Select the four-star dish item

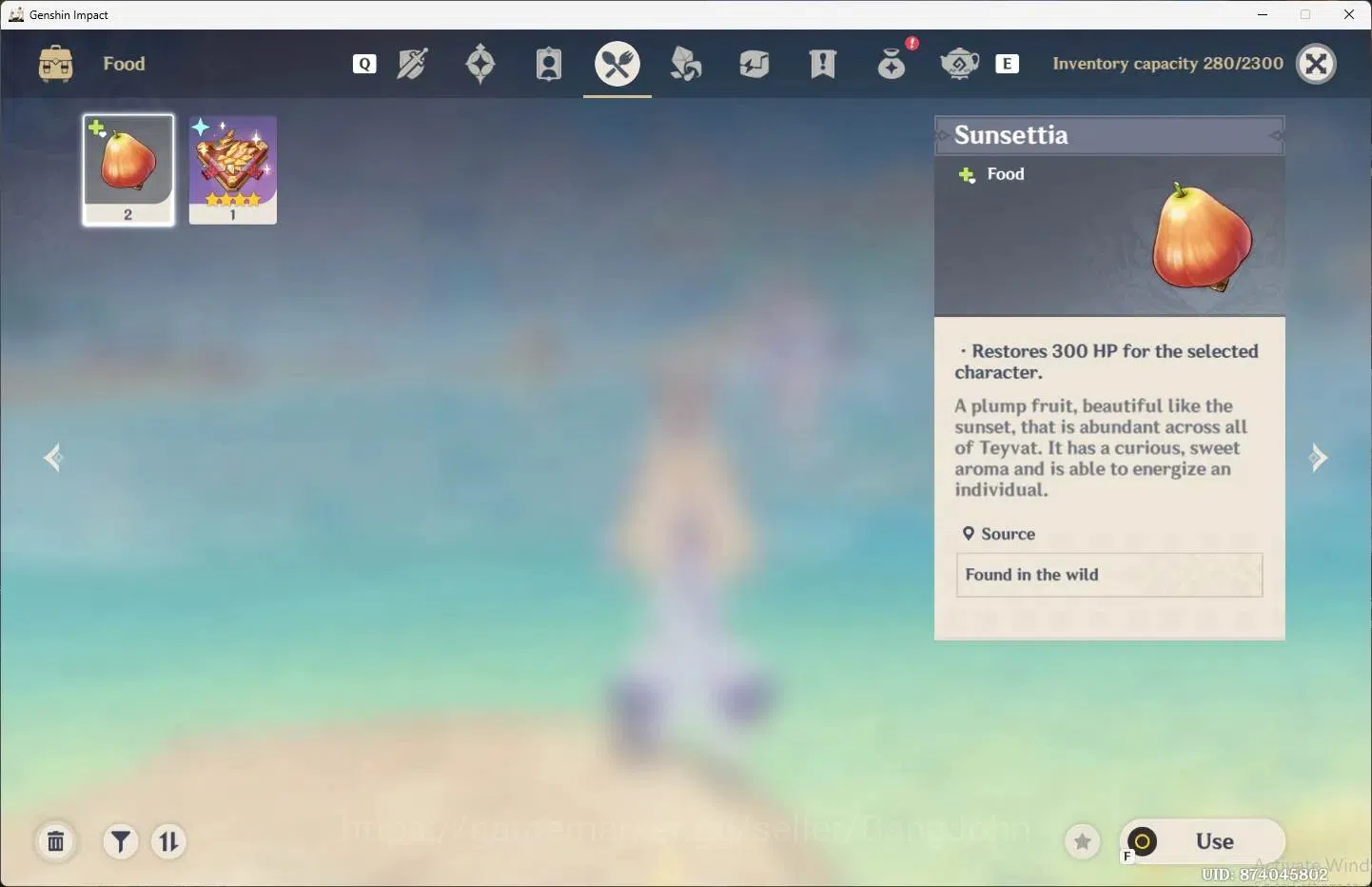[x=233, y=170]
